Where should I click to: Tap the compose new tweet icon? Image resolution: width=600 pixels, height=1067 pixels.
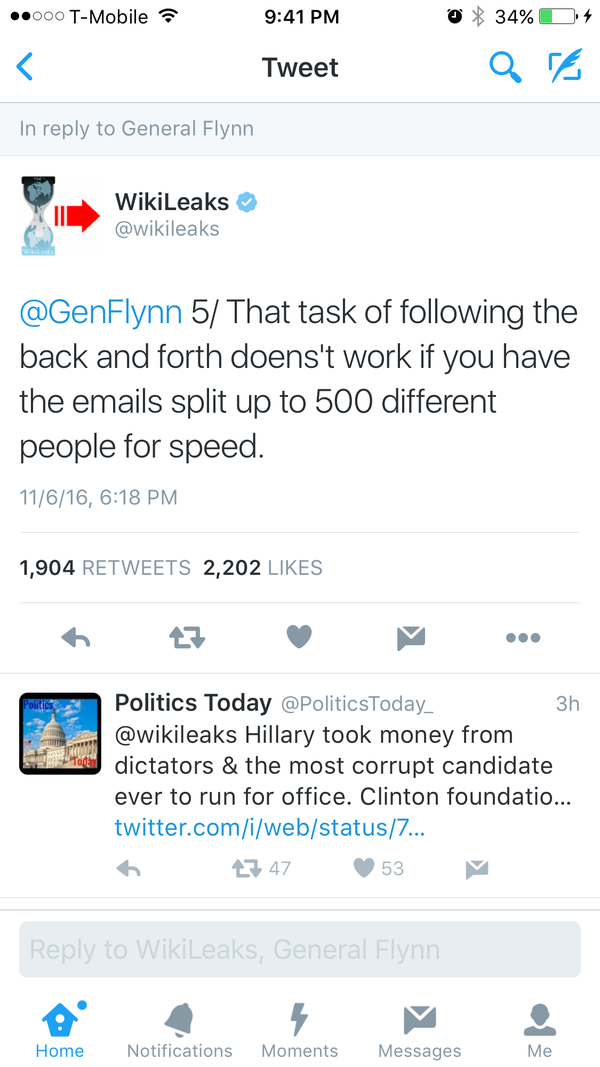564,67
